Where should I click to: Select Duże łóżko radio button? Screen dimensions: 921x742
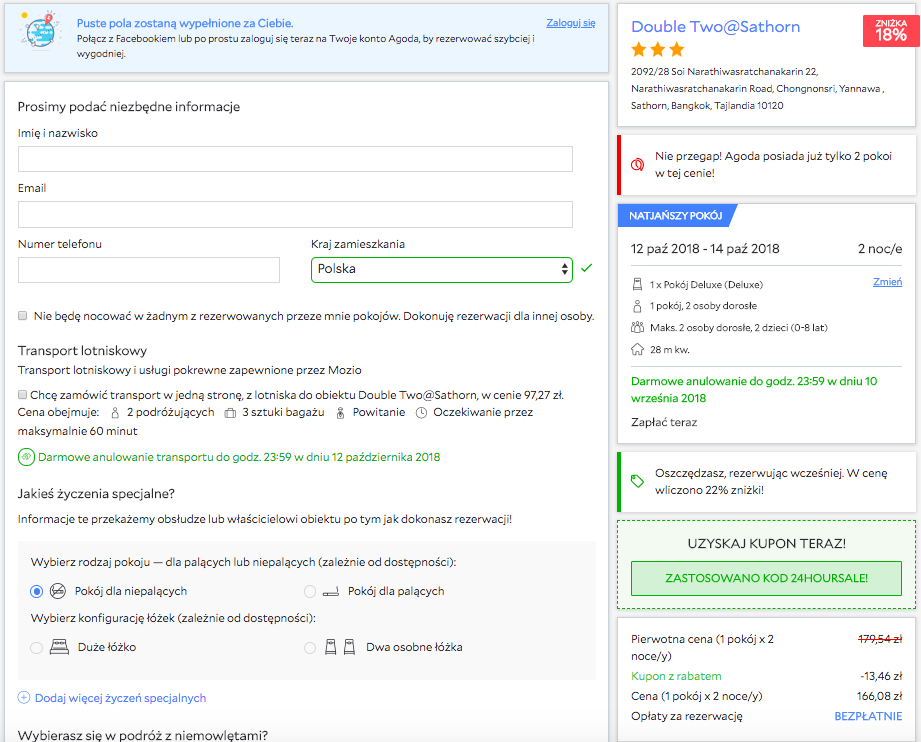[x=36, y=647]
